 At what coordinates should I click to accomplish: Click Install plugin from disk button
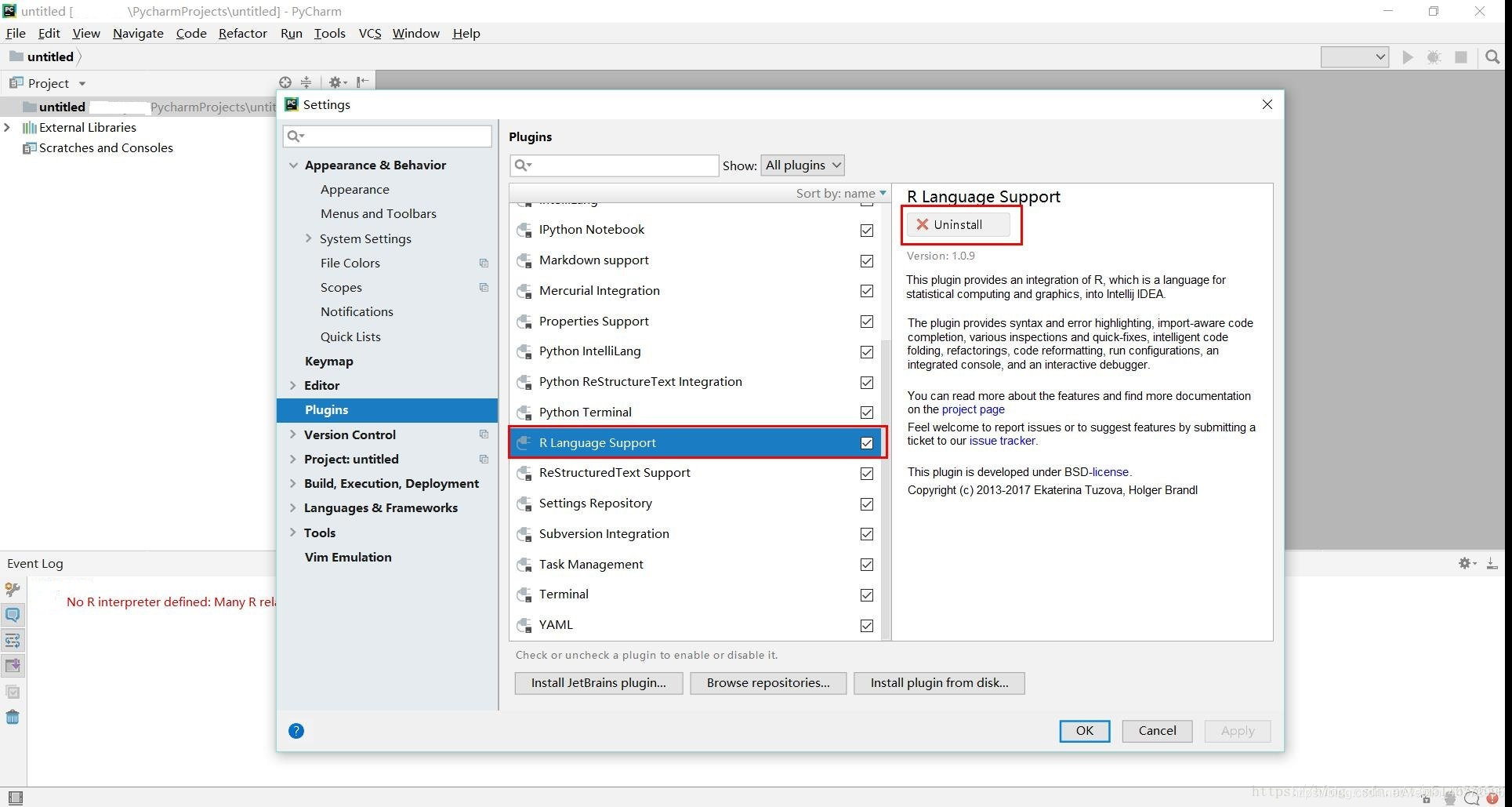[x=939, y=683]
